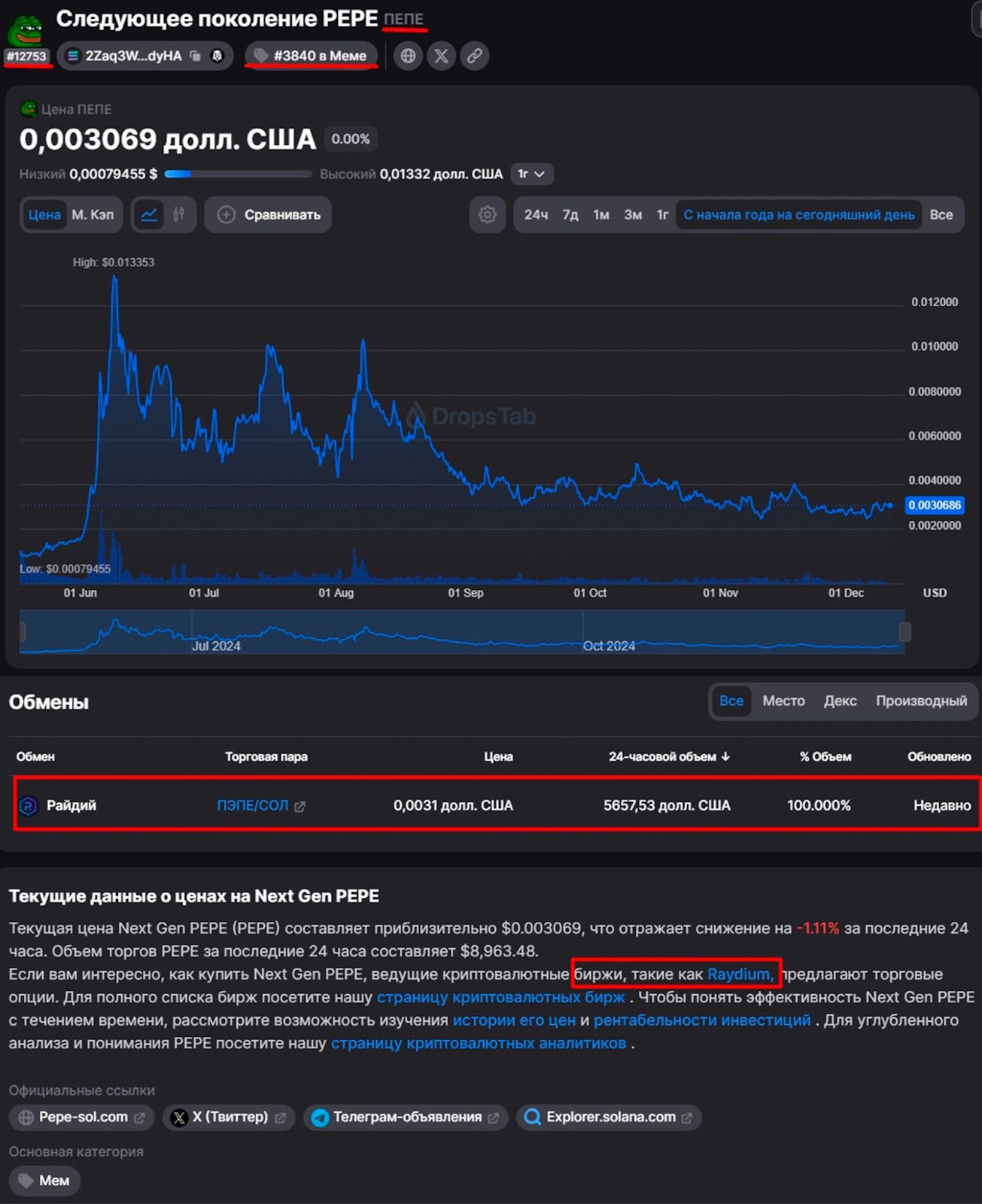Screen dimensions: 982x1204
Task: Open страницу криптовалютных аналитиков link
Action: pyautogui.click(x=479, y=1043)
